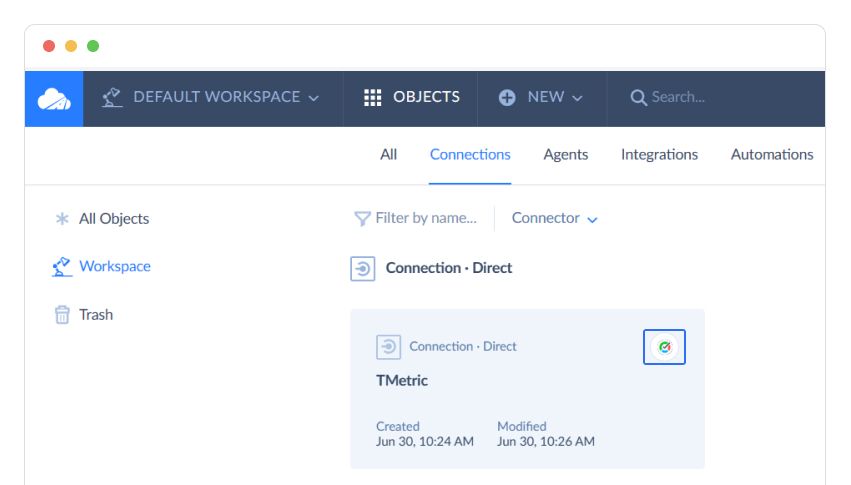Click the filter funnel icon
Screen dimensions: 851x485
pyautogui.click(x=362, y=219)
